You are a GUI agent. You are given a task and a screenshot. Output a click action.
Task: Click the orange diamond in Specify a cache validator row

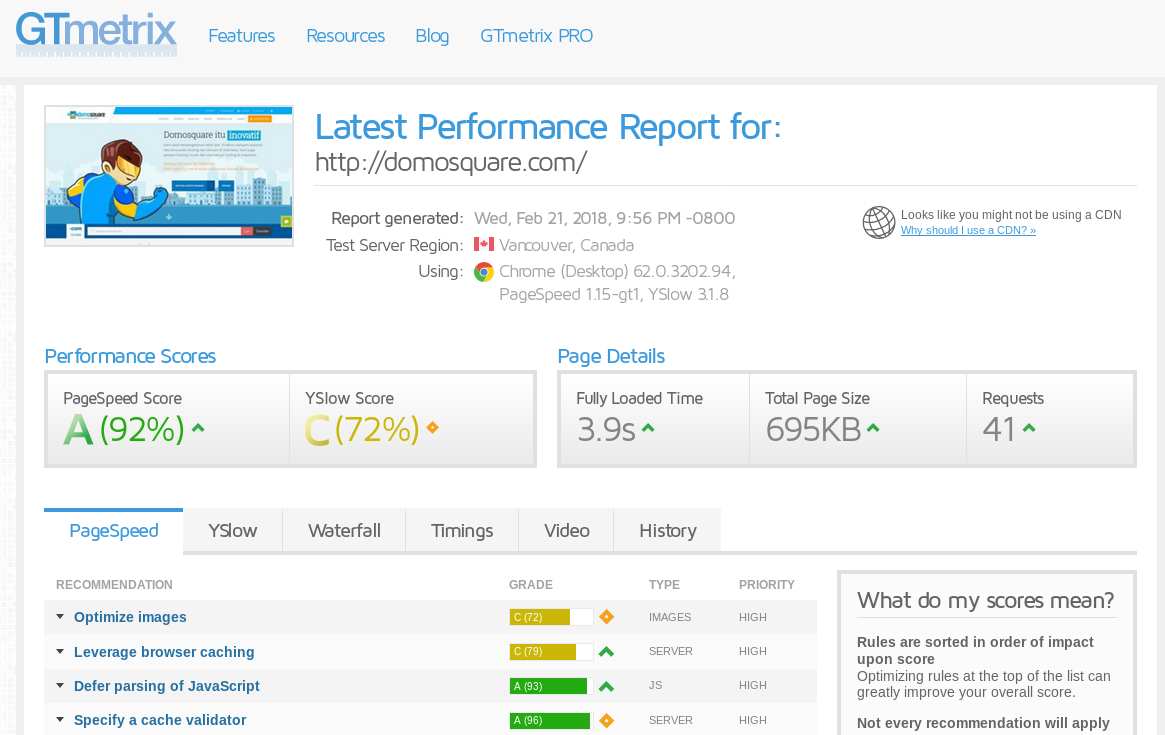tap(606, 720)
